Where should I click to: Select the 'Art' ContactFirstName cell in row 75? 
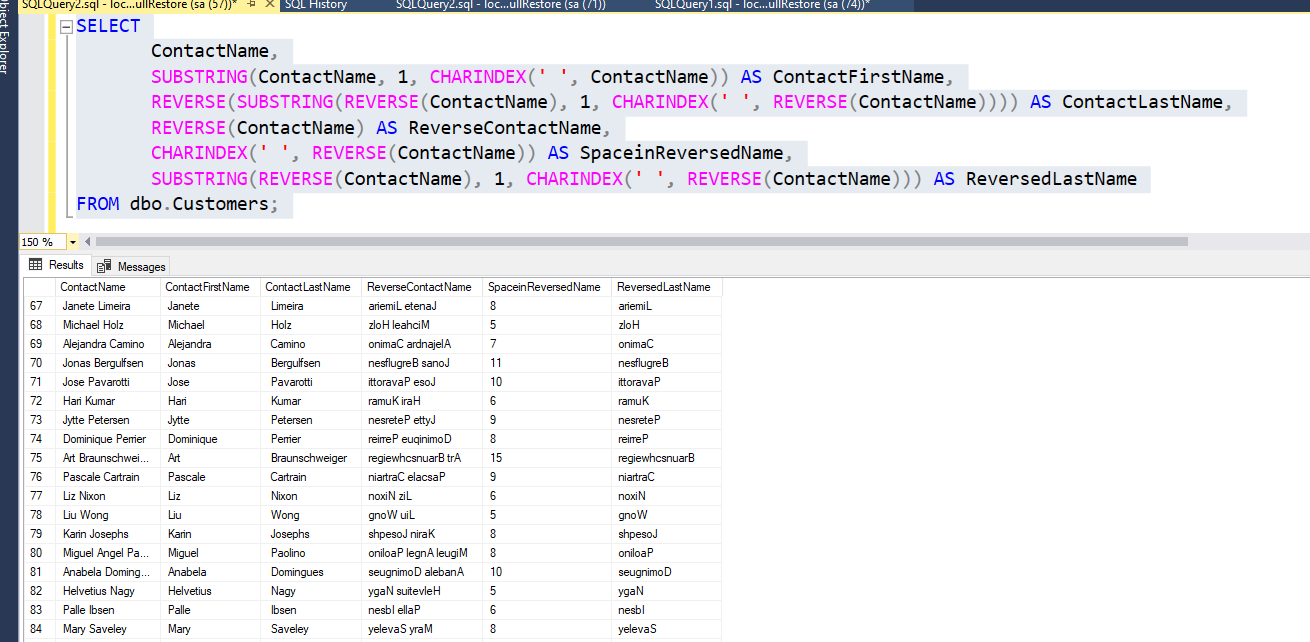click(x=210, y=458)
